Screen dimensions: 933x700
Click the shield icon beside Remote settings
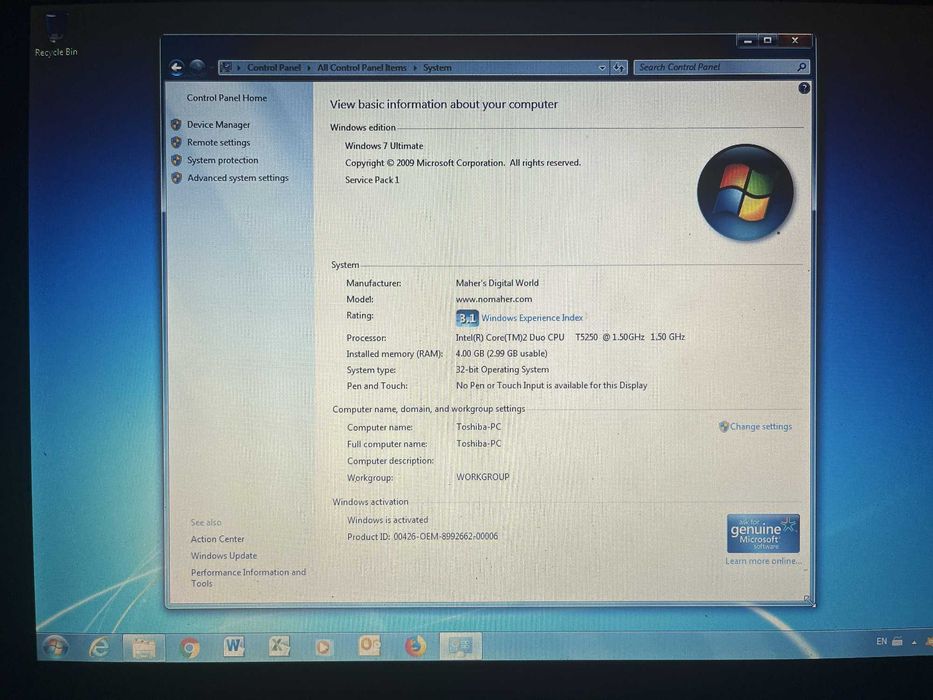pos(176,142)
